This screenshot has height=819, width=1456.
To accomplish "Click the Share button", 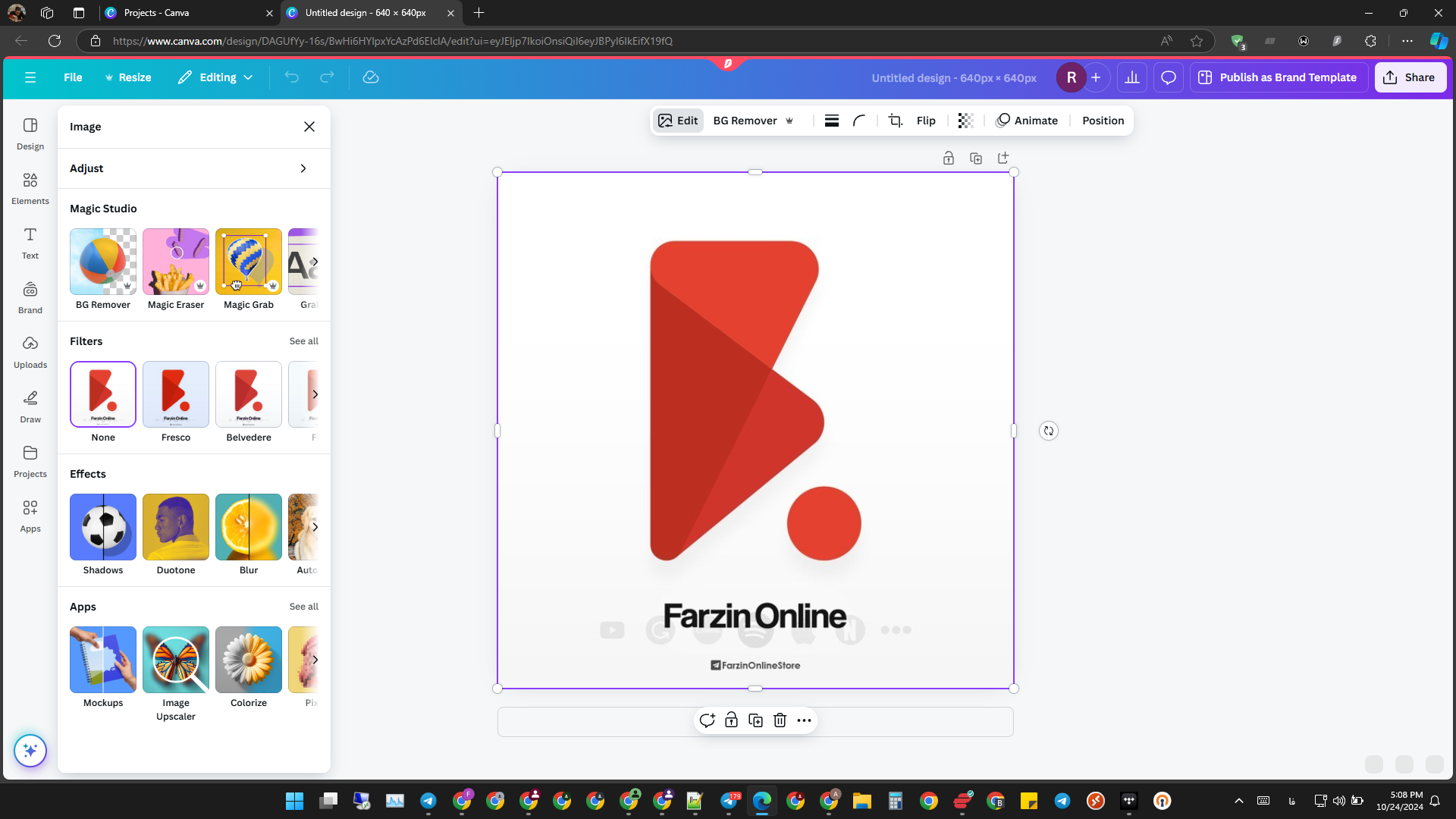I will [1410, 77].
